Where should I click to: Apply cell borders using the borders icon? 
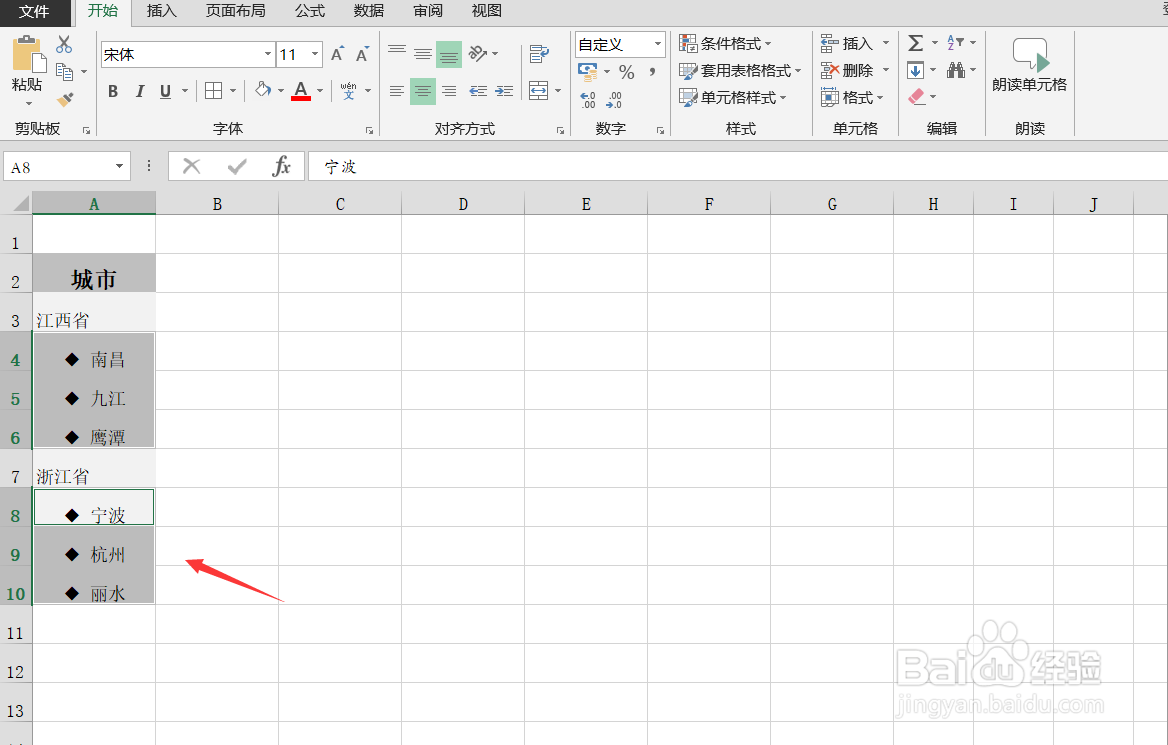click(214, 91)
